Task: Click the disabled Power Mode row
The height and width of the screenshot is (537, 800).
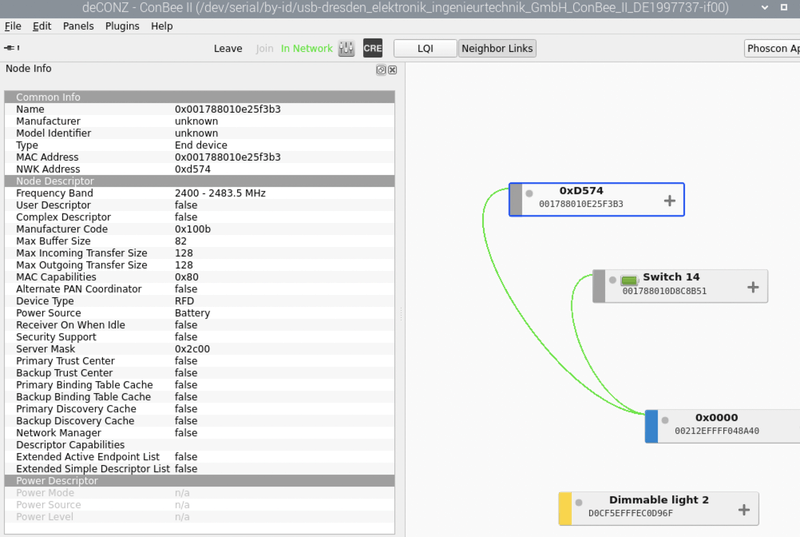Action: coord(199,493)
